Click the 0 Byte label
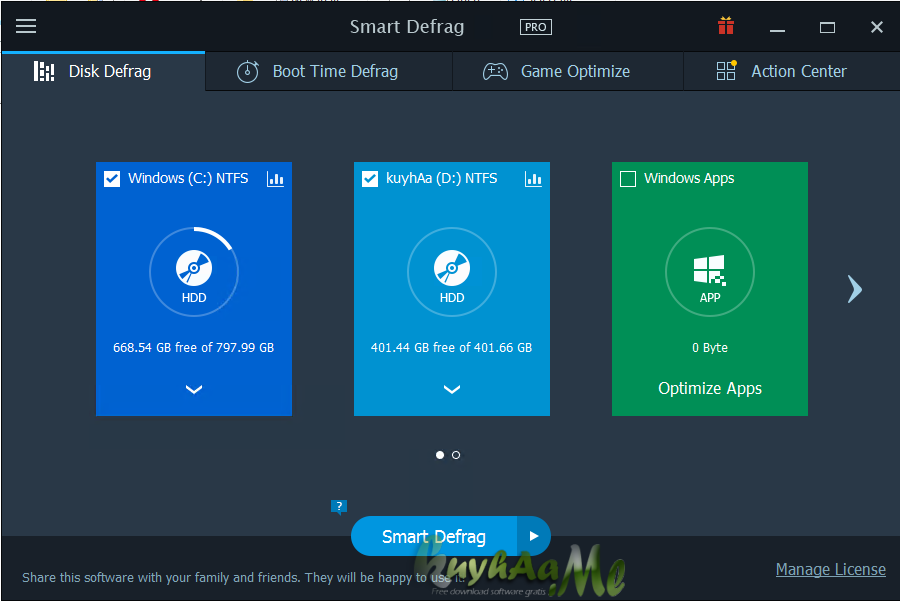 [x=710, y=347]
